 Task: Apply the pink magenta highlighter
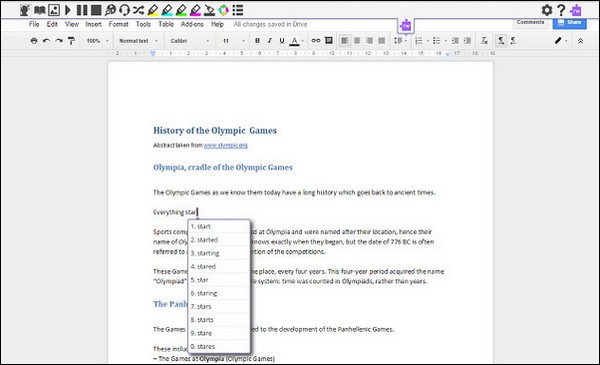click(195, 10)
